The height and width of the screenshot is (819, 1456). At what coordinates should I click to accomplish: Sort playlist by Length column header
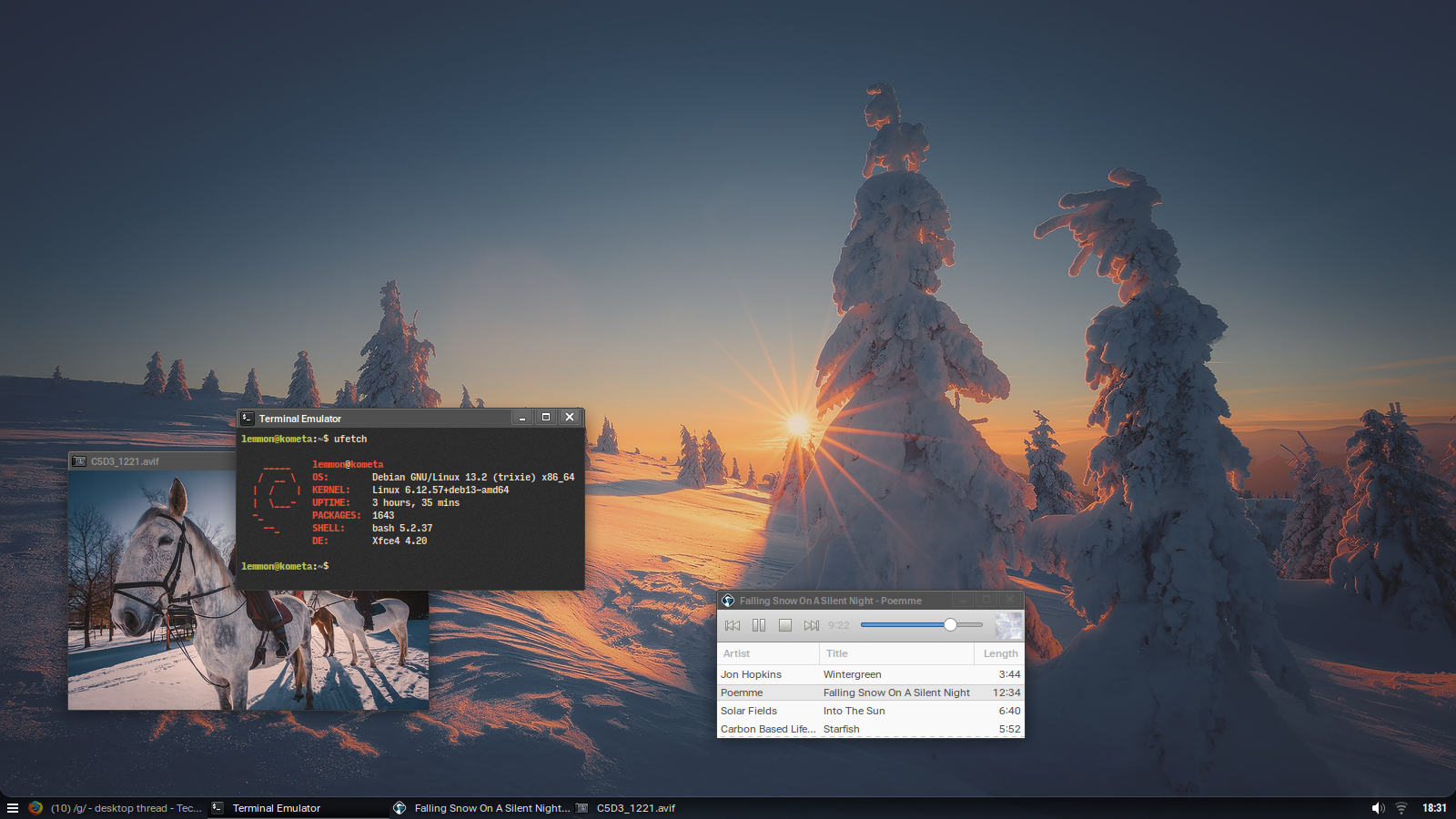(x=999, y=653)
